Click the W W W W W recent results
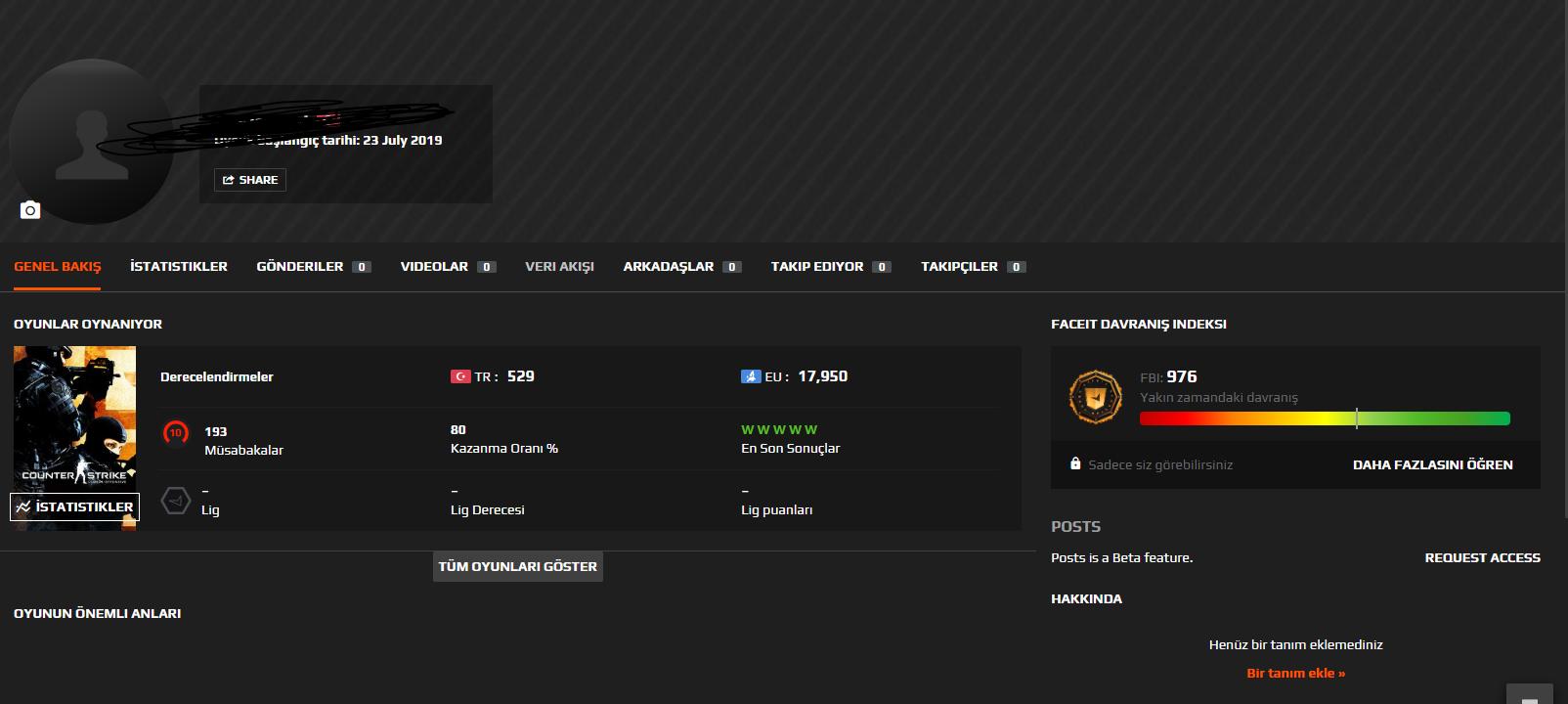The height and width of the screenshot is (704, 1568). 779,429
